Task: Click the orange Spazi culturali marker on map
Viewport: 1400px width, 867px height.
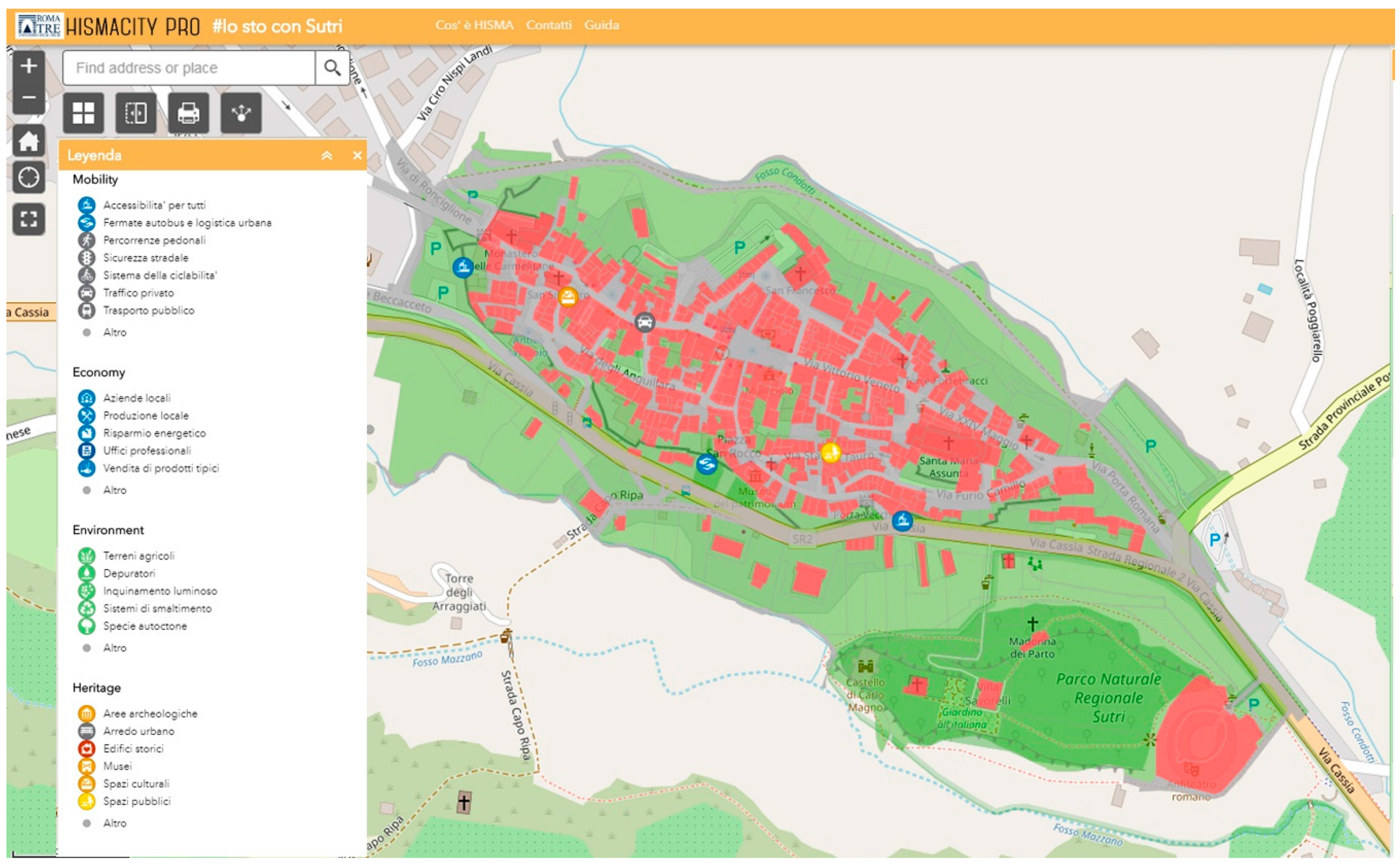Action: (x=568, y=296)
